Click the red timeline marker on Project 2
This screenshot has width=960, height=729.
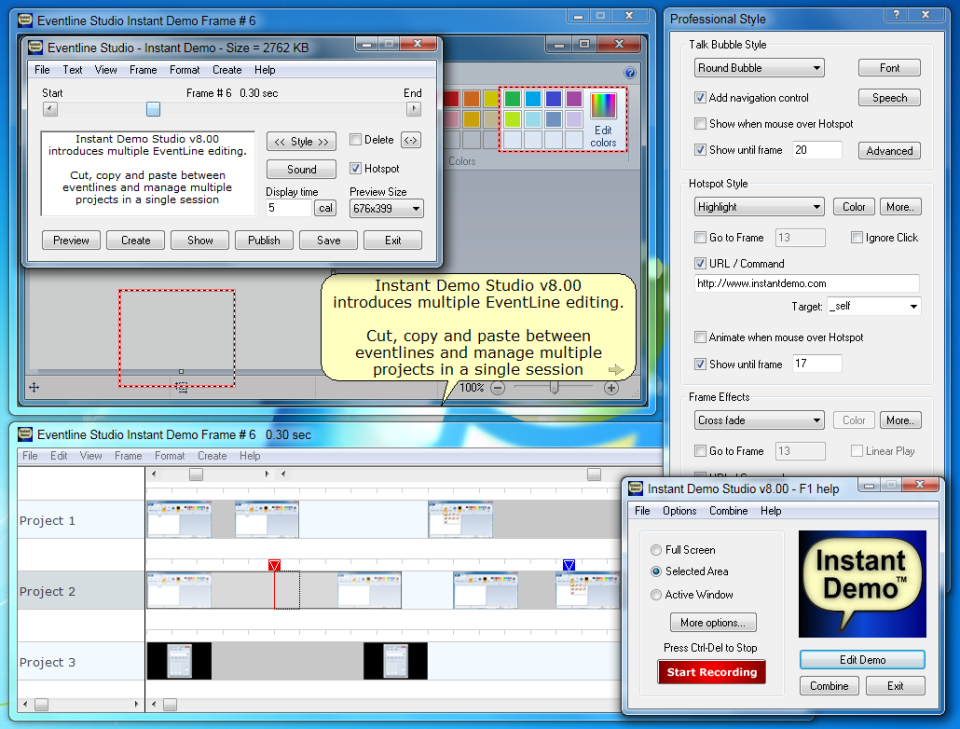click(x=274, y=566)
